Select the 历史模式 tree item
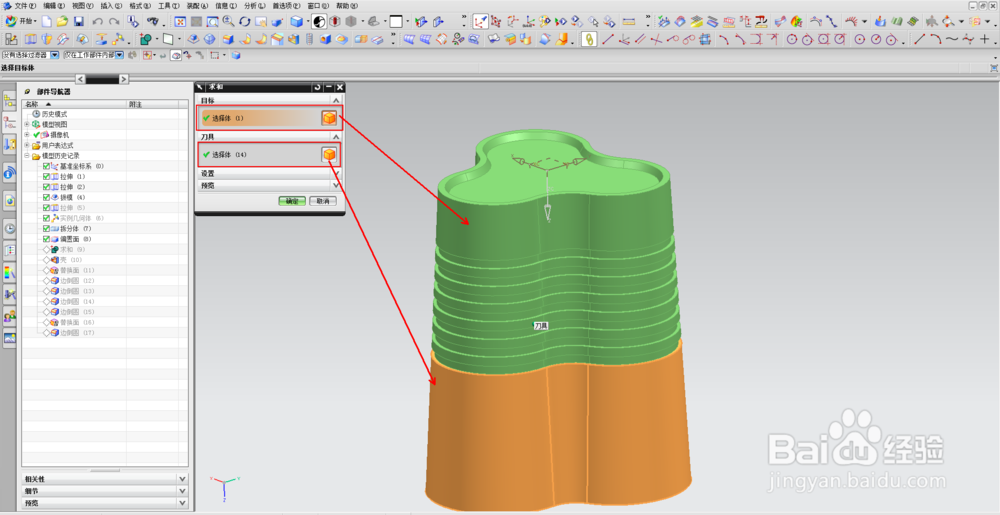 pyautogui.click(x=54, y=114)
